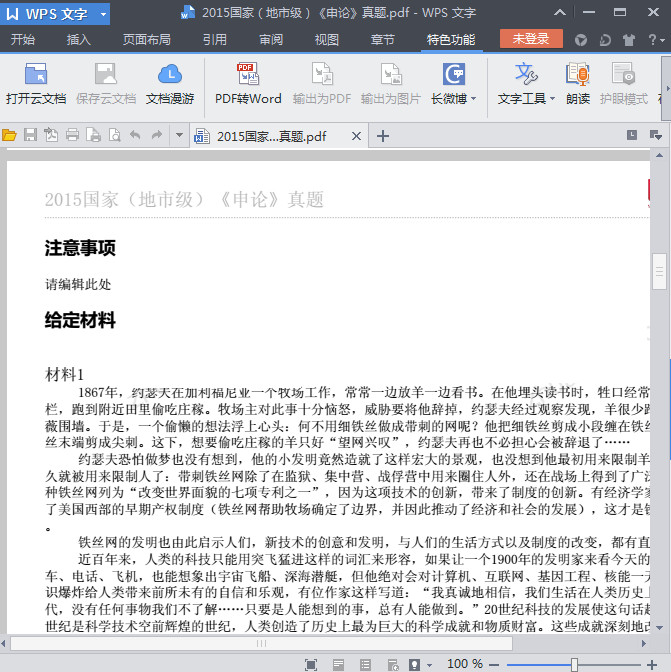Click the 给定材料 heading

[80, 320]
